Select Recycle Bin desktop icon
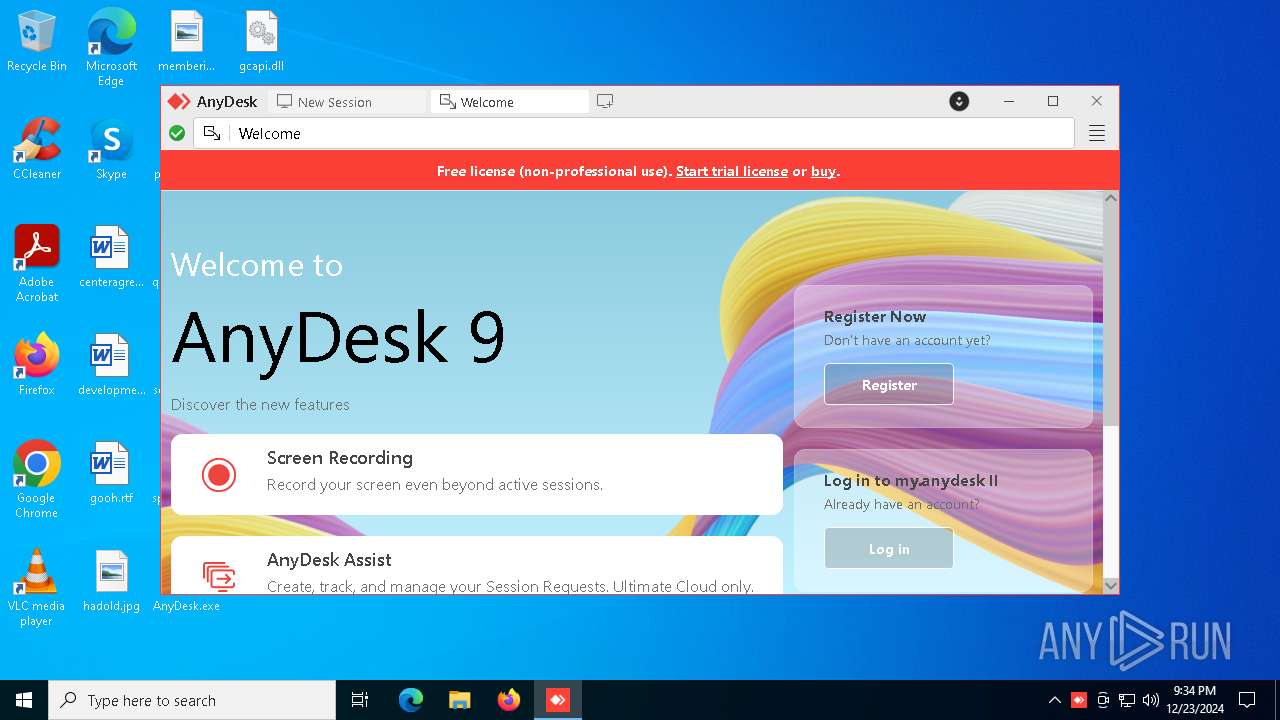 pos(37,42)
